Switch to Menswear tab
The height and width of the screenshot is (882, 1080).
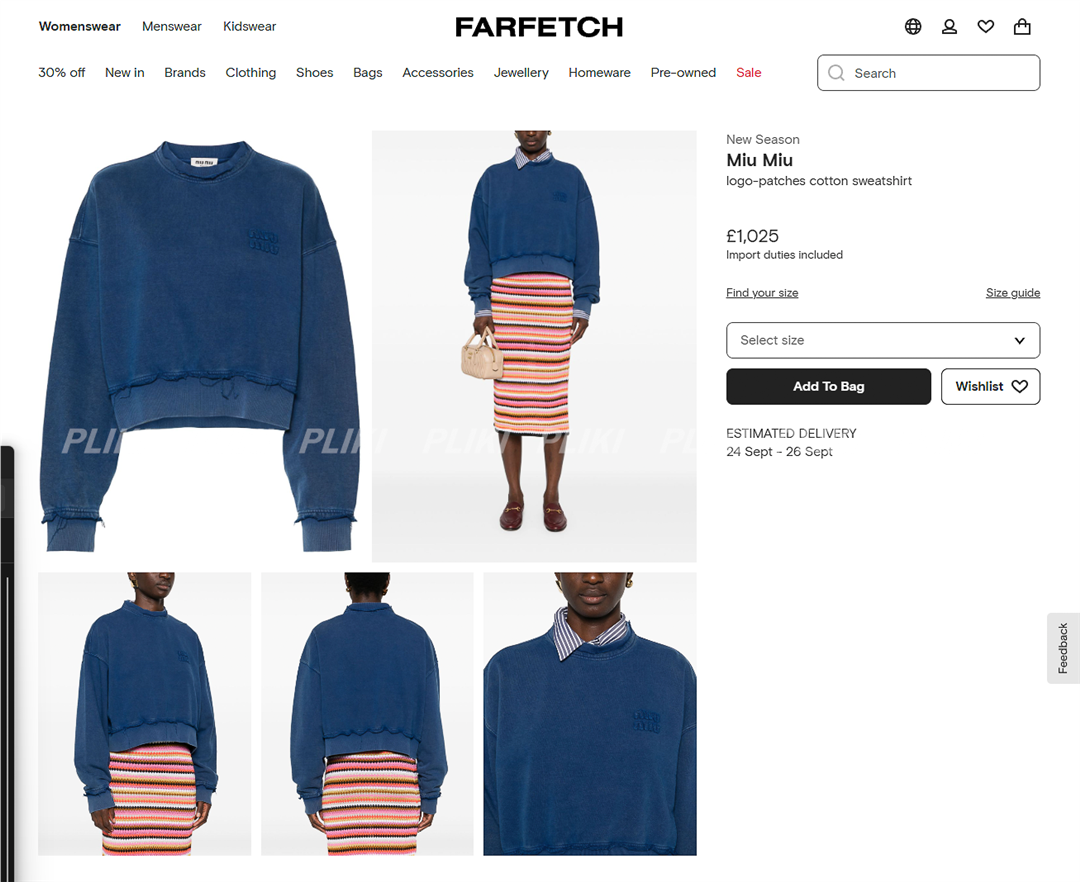[172, 26]
